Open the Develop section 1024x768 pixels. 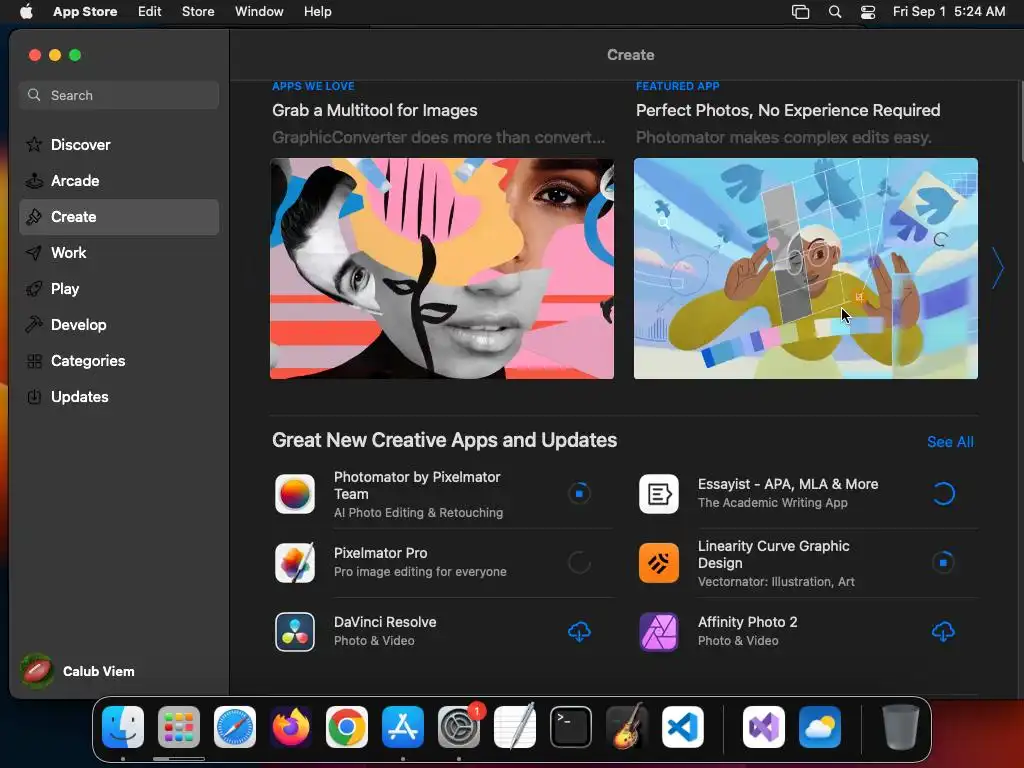tap(119, 325)
